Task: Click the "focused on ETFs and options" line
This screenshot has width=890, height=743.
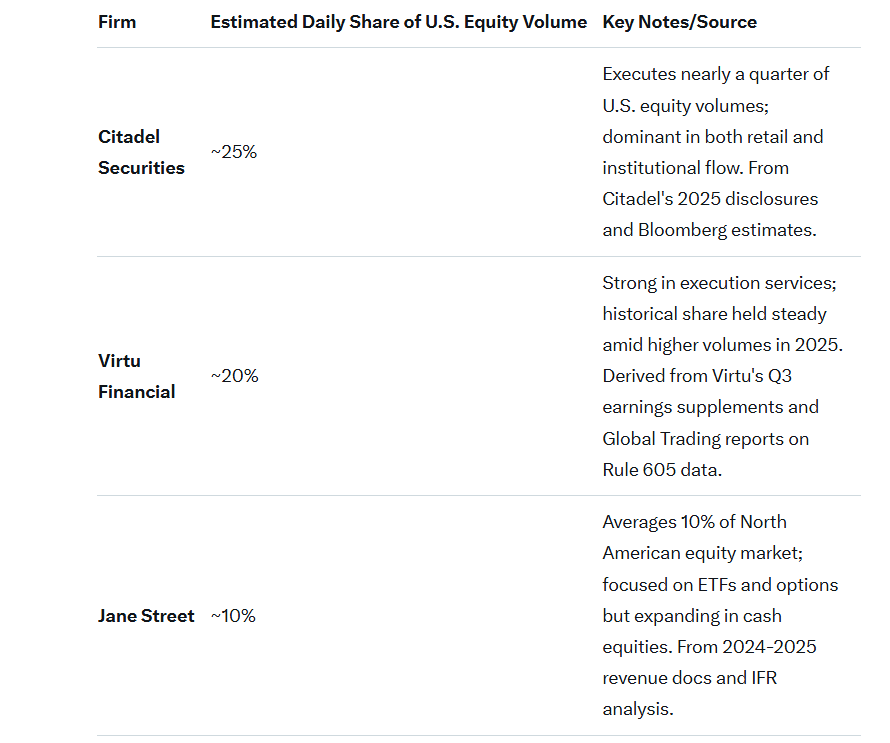Action: (720, 585)
